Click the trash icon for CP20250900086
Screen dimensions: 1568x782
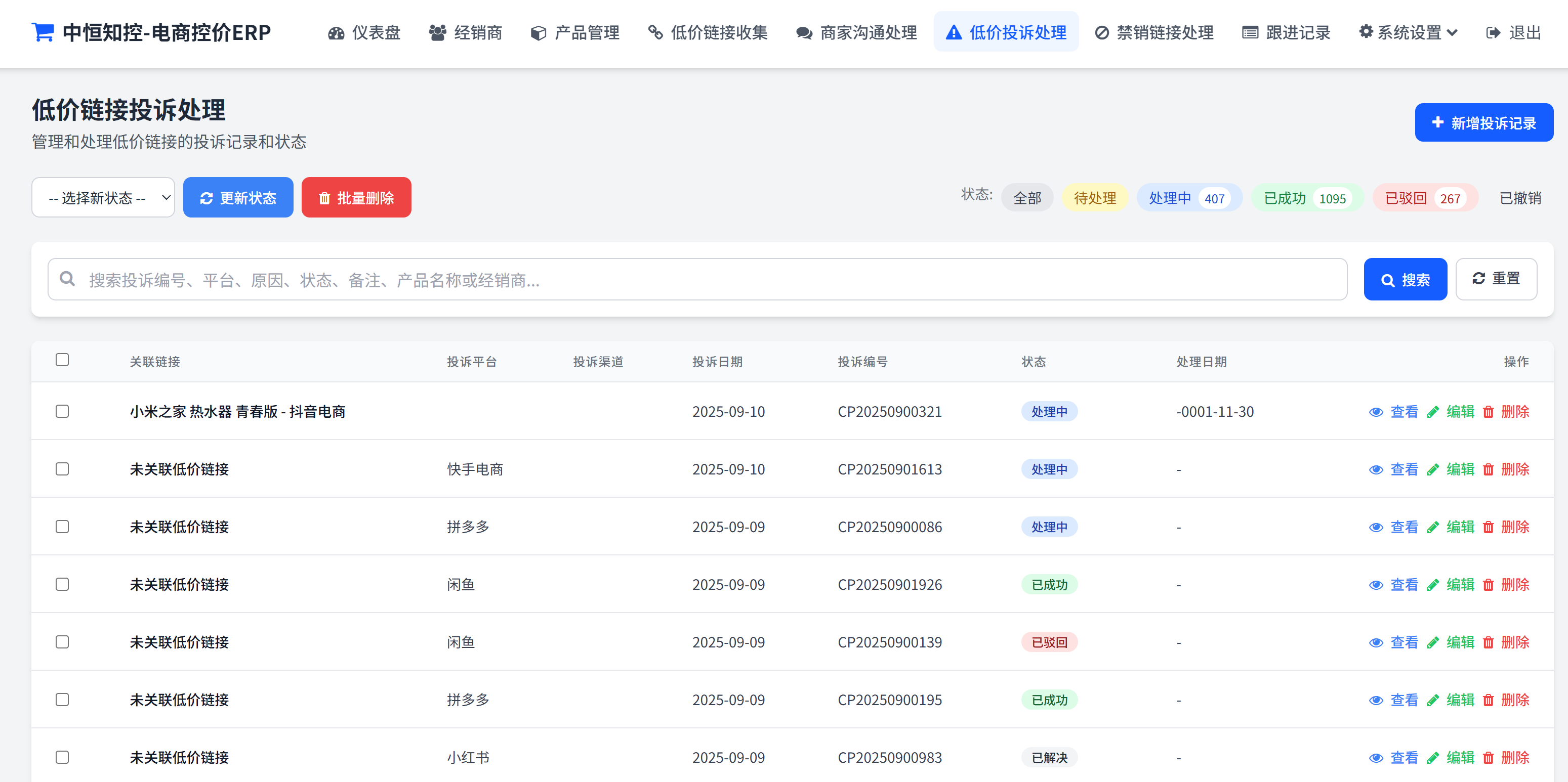pyautogui.click(x=1488, y=527)
